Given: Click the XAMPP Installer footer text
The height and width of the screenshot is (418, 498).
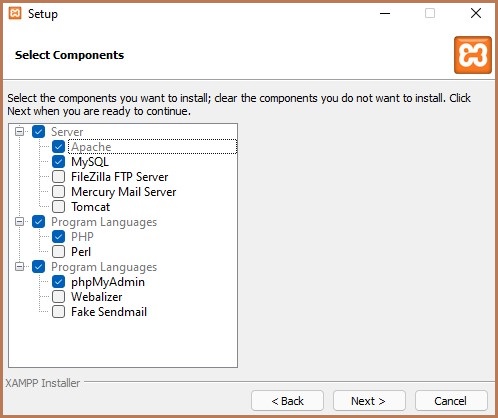Looking at the screenshot, I should point(43,383).
